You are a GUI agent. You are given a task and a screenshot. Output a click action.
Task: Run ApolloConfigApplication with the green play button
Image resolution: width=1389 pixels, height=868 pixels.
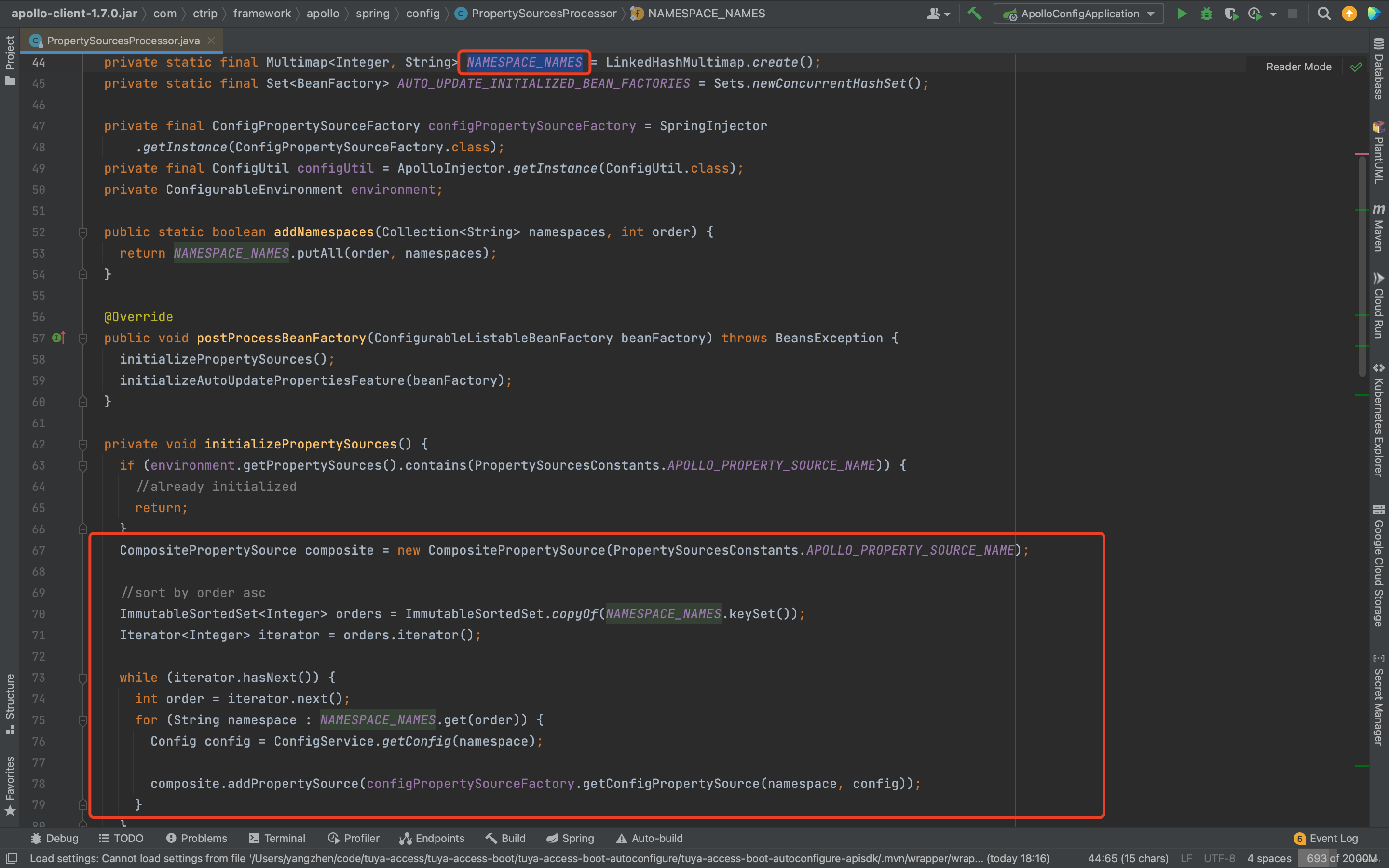click(1181, 14)
